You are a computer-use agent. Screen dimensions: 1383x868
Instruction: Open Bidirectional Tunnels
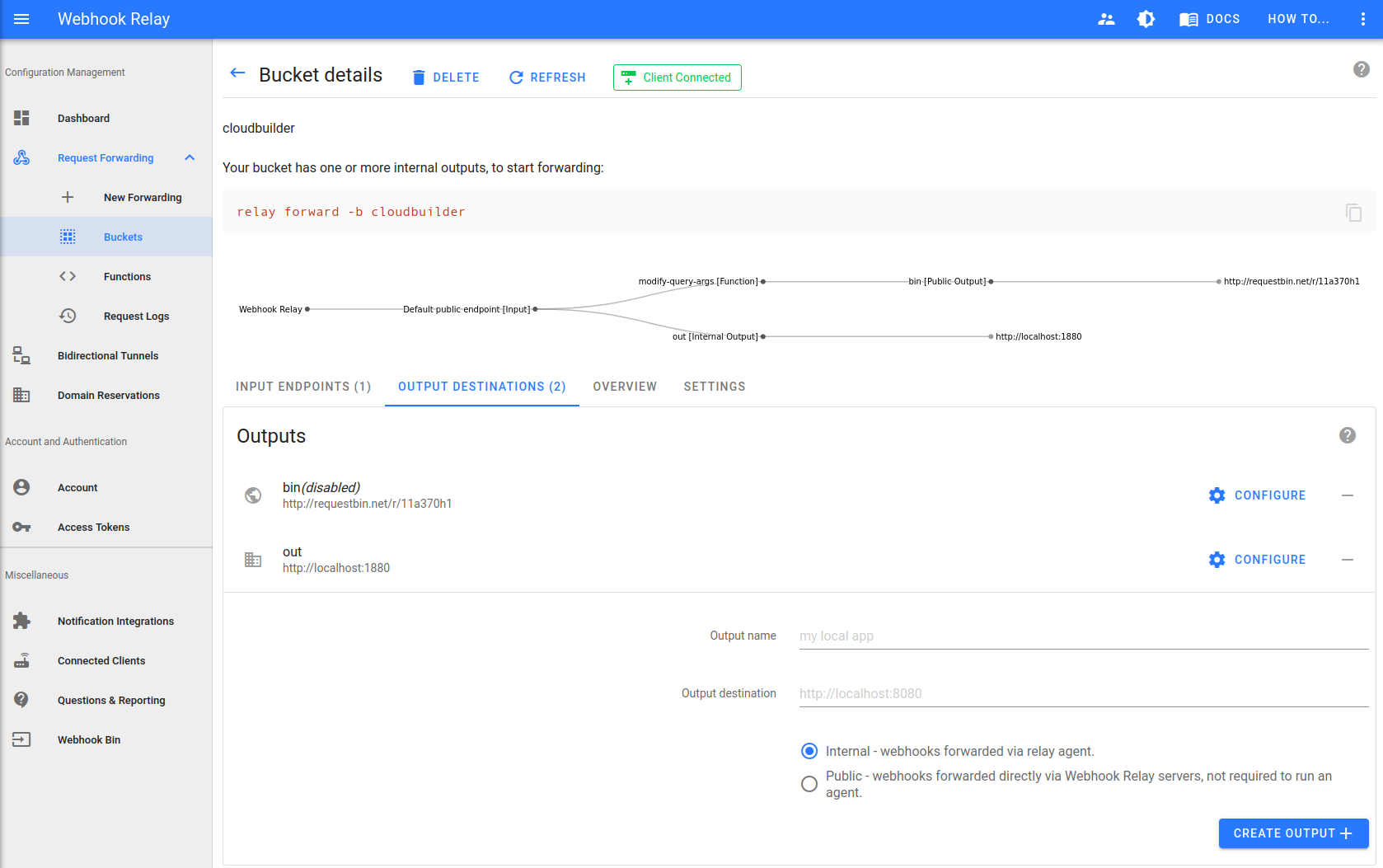coord(107,355)
